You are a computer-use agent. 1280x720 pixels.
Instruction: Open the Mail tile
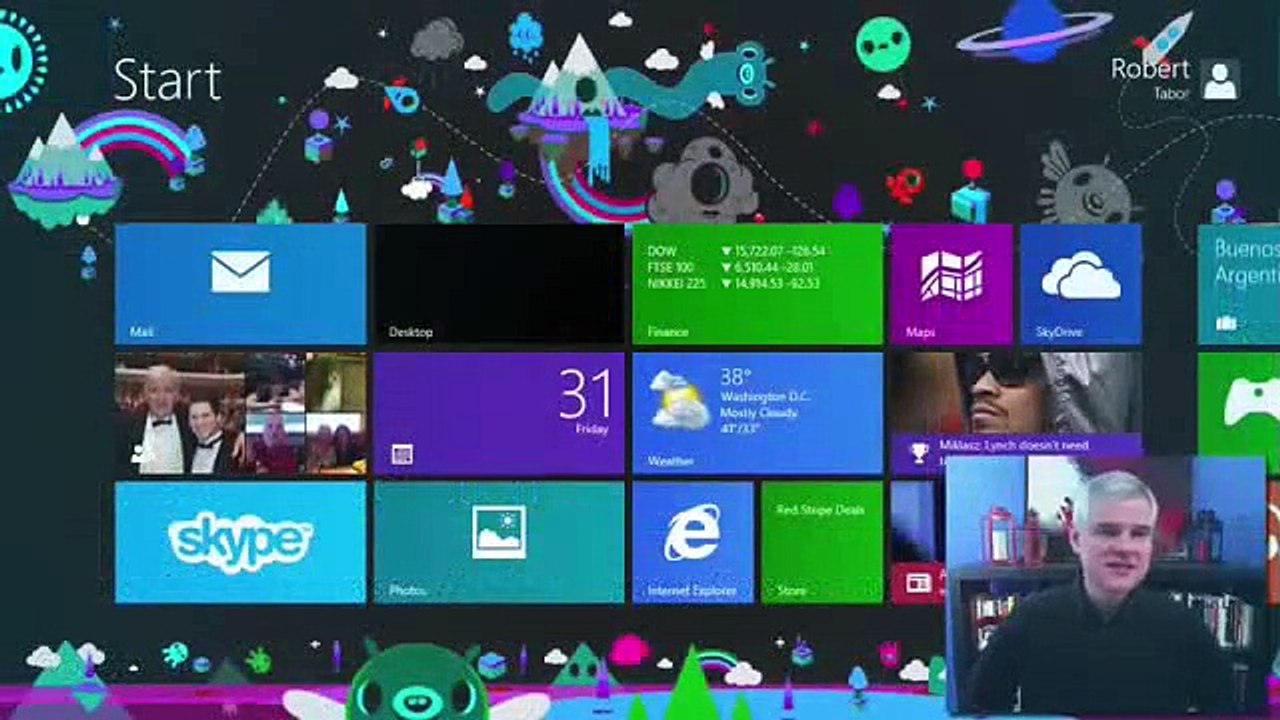(240, 284)
